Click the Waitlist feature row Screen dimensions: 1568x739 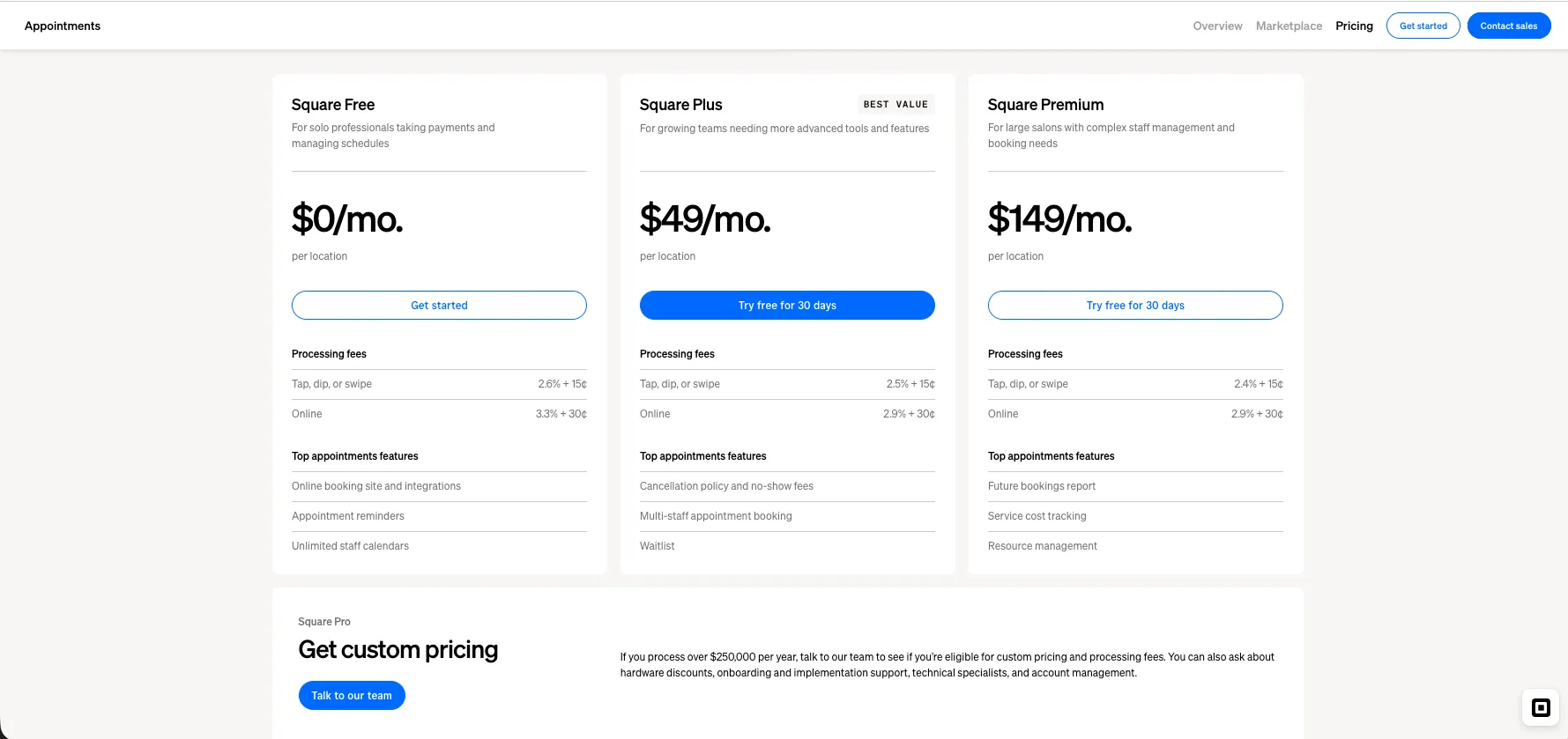(787, 546)
